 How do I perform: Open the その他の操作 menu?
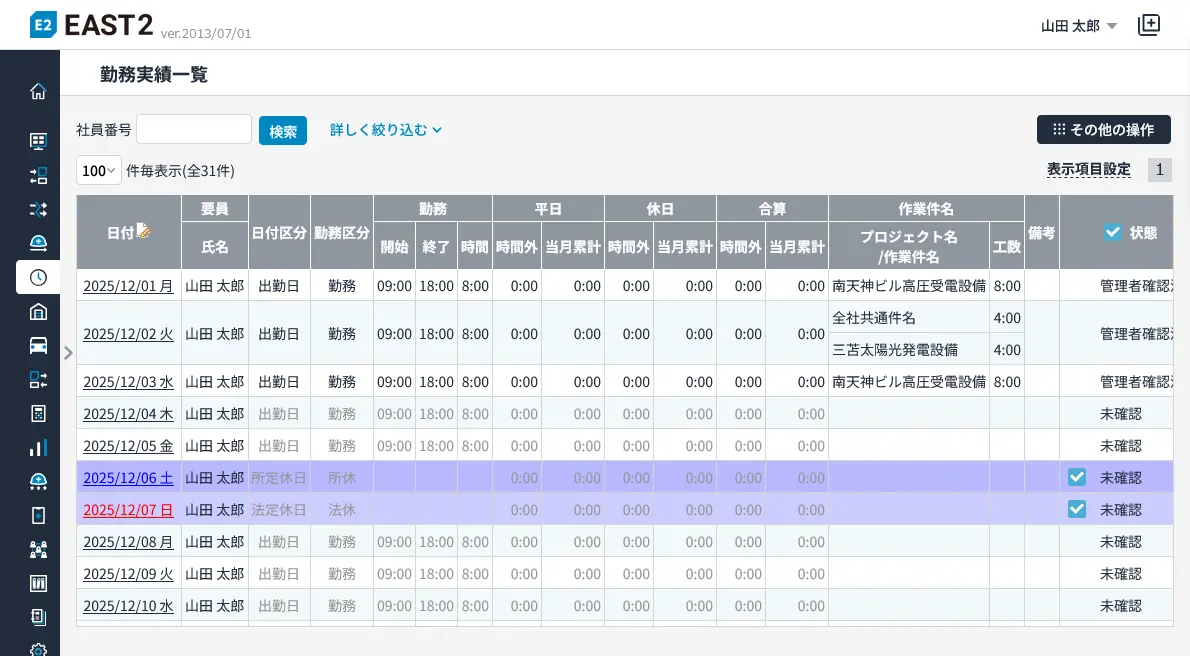click(x=1103, y=130)
